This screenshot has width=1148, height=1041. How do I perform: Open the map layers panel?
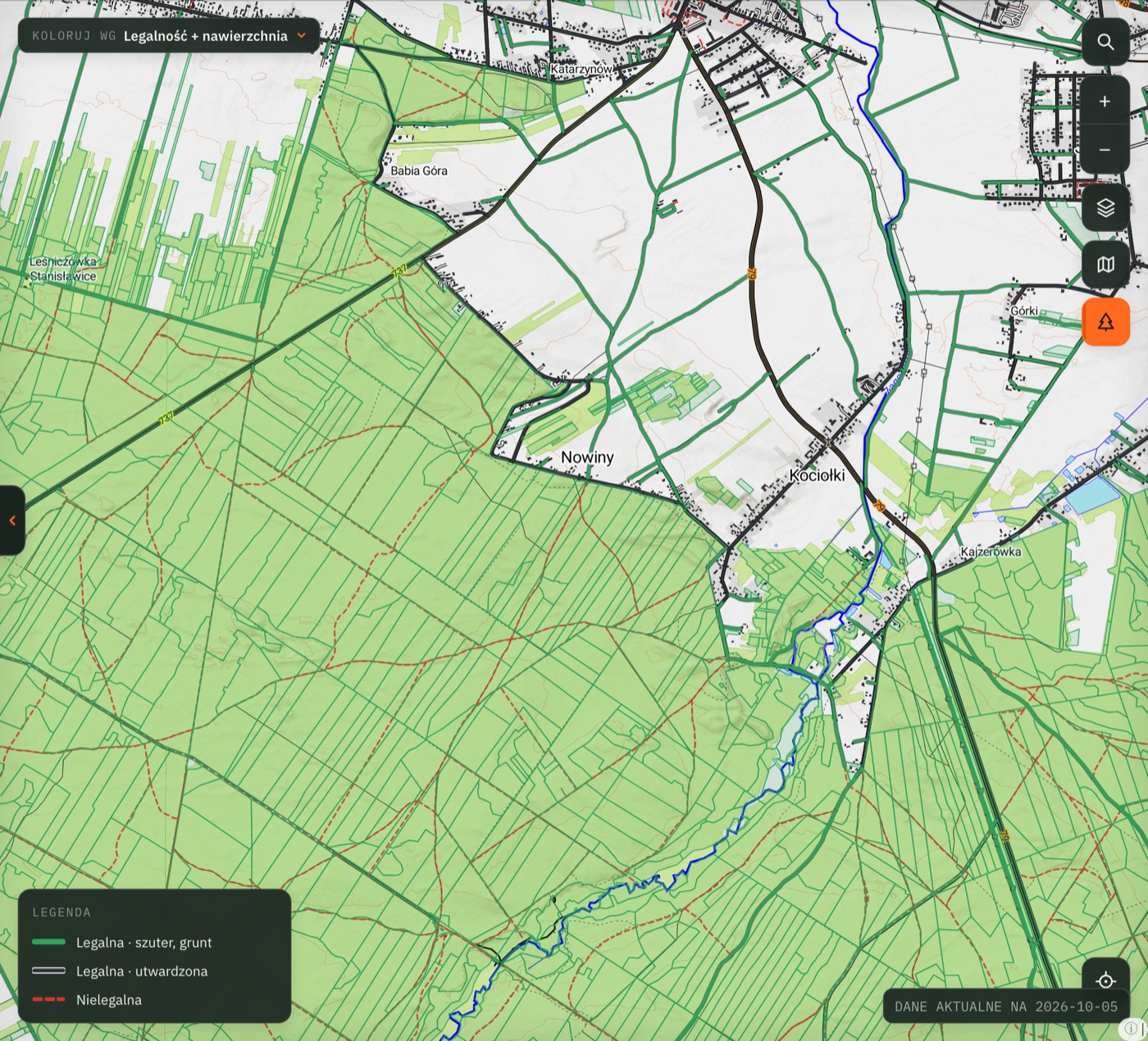(1105, 207)
